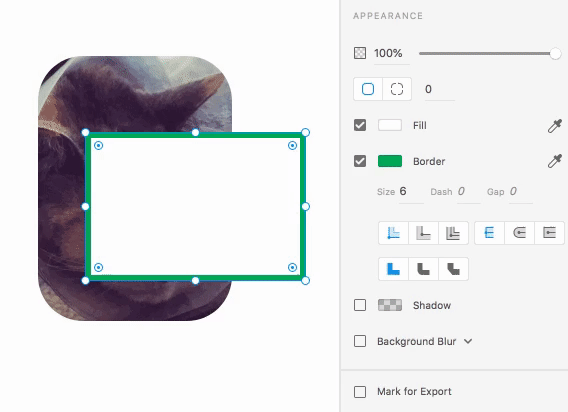
Task: Pick border color with eyedropper
Action: (x=555, y=161)
